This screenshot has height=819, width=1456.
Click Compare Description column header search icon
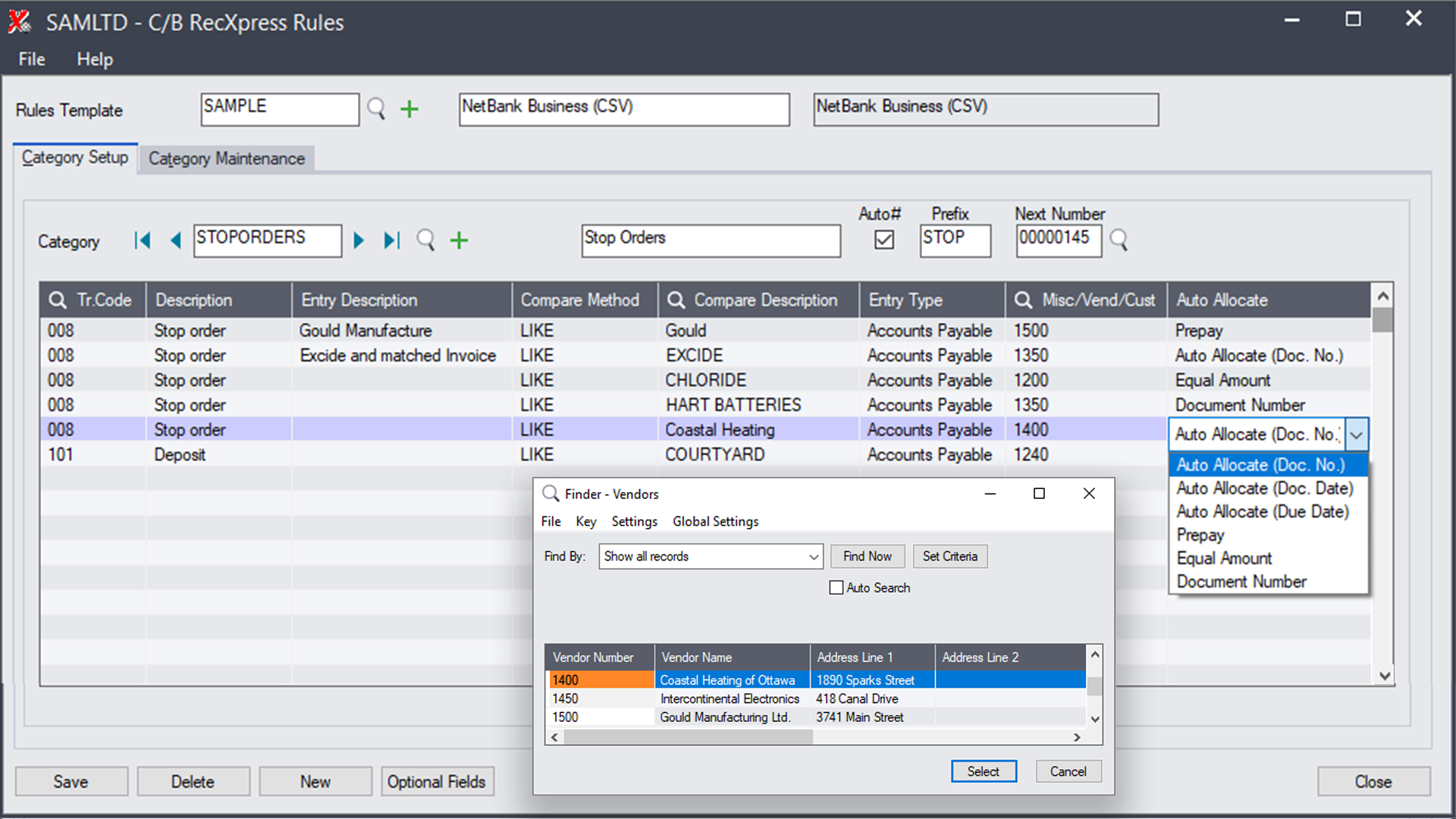tap(676, 300)
